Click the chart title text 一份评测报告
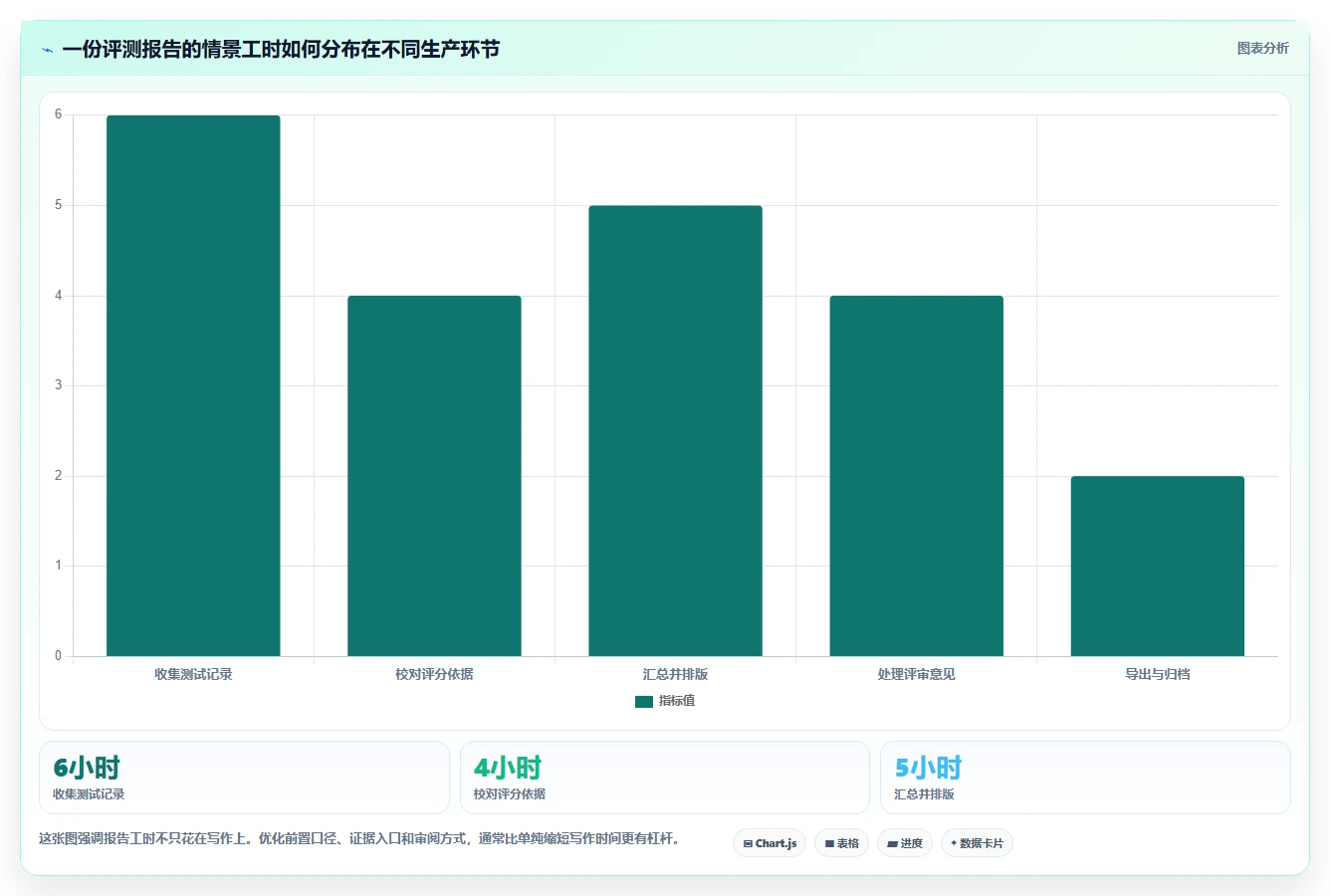This screenshot has height=896, width=1330. coord(281,49)
